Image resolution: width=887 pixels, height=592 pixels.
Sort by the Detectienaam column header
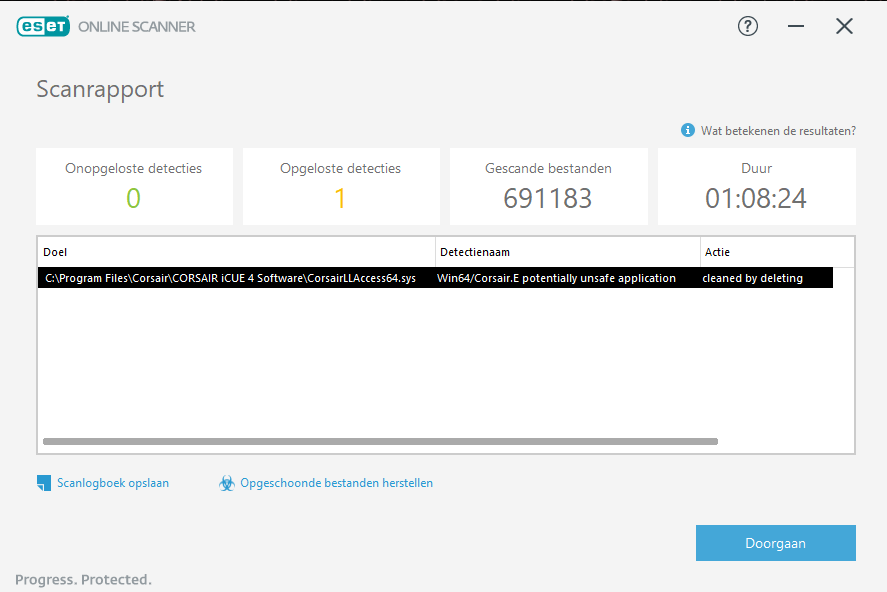tap(567, 252)
